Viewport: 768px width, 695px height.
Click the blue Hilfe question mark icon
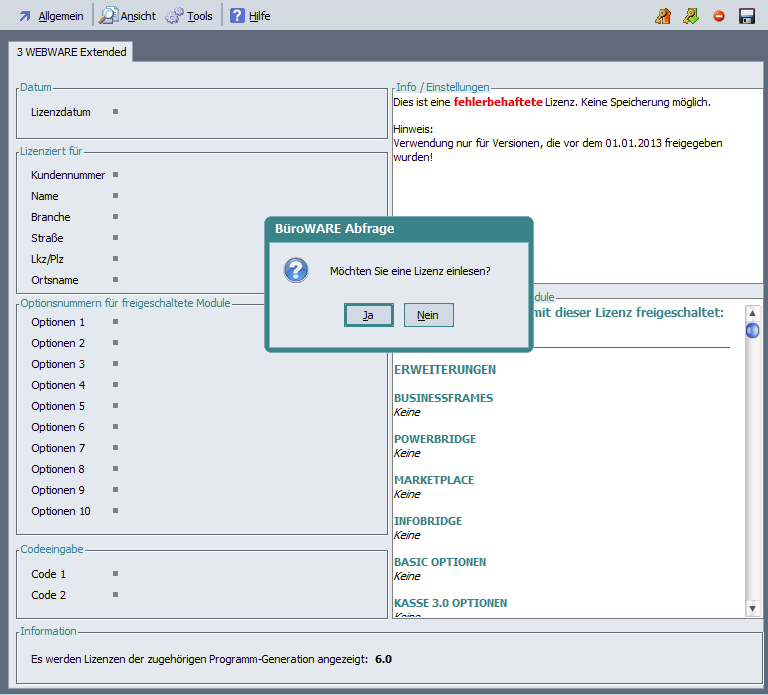point(237,16)
